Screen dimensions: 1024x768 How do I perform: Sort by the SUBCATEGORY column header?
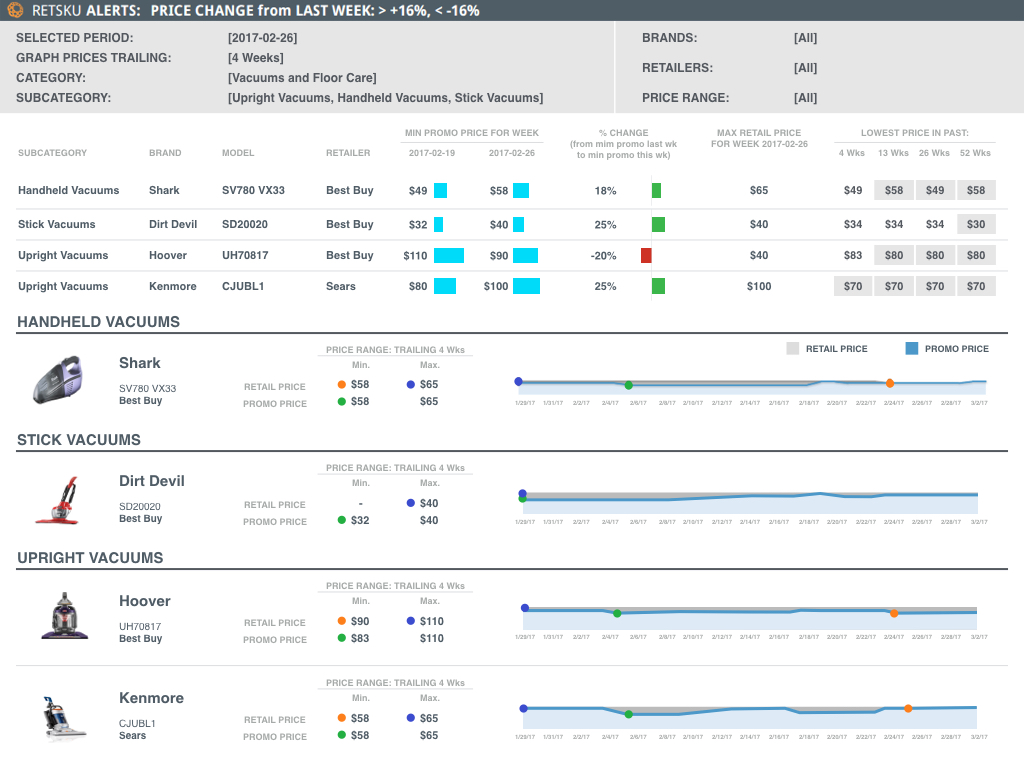tap(52, 153)
